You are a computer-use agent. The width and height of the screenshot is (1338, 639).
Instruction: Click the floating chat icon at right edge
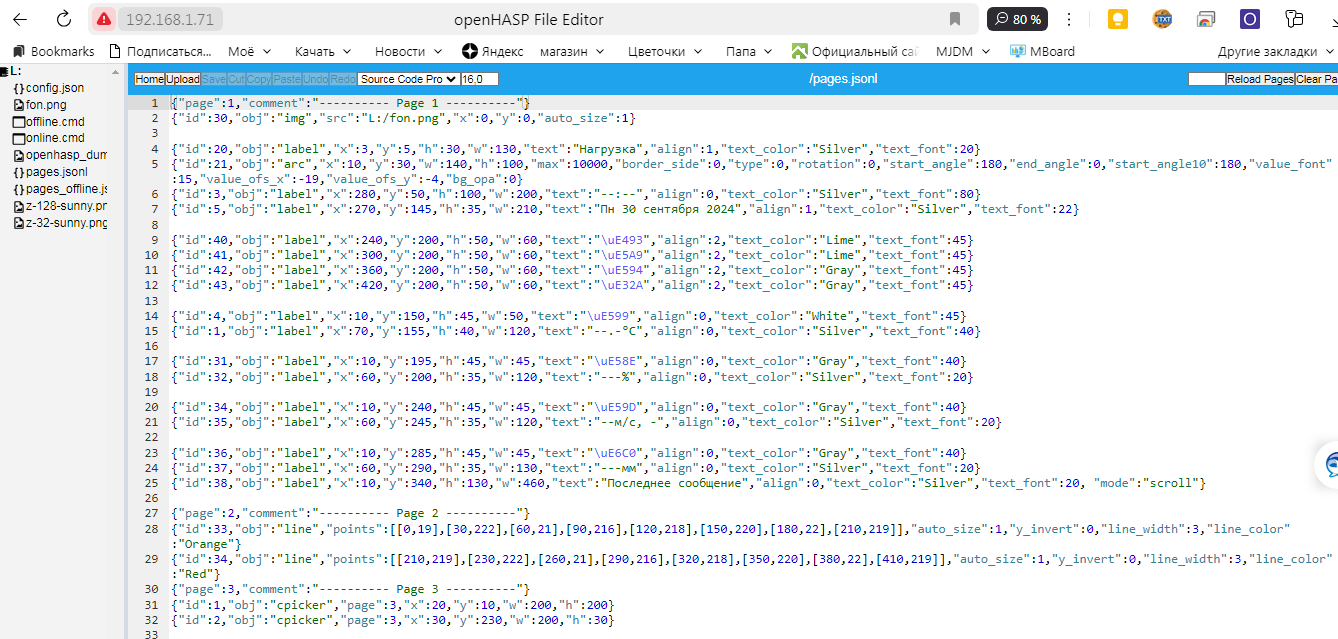point(1329,466)
